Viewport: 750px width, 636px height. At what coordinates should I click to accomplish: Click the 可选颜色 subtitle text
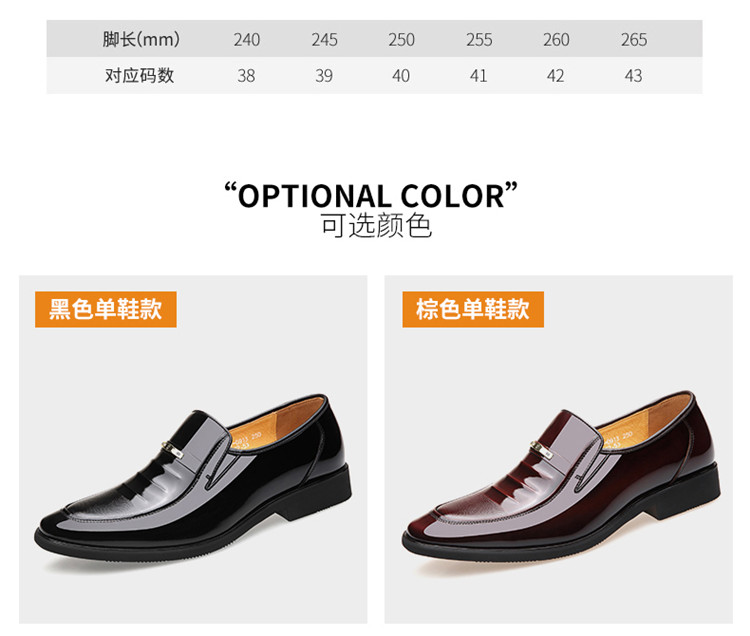point(376,225)
